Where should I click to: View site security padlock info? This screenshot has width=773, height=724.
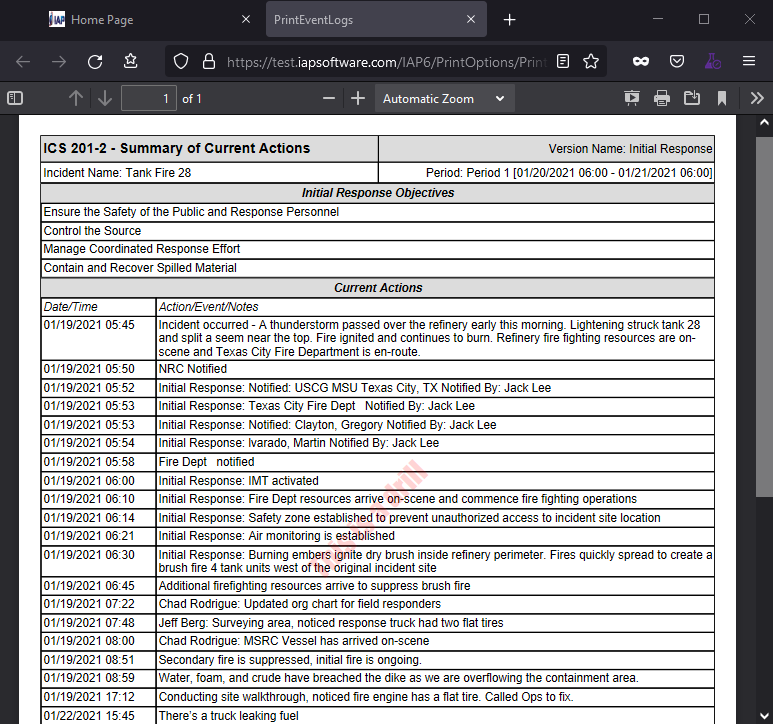coord(209,62)
